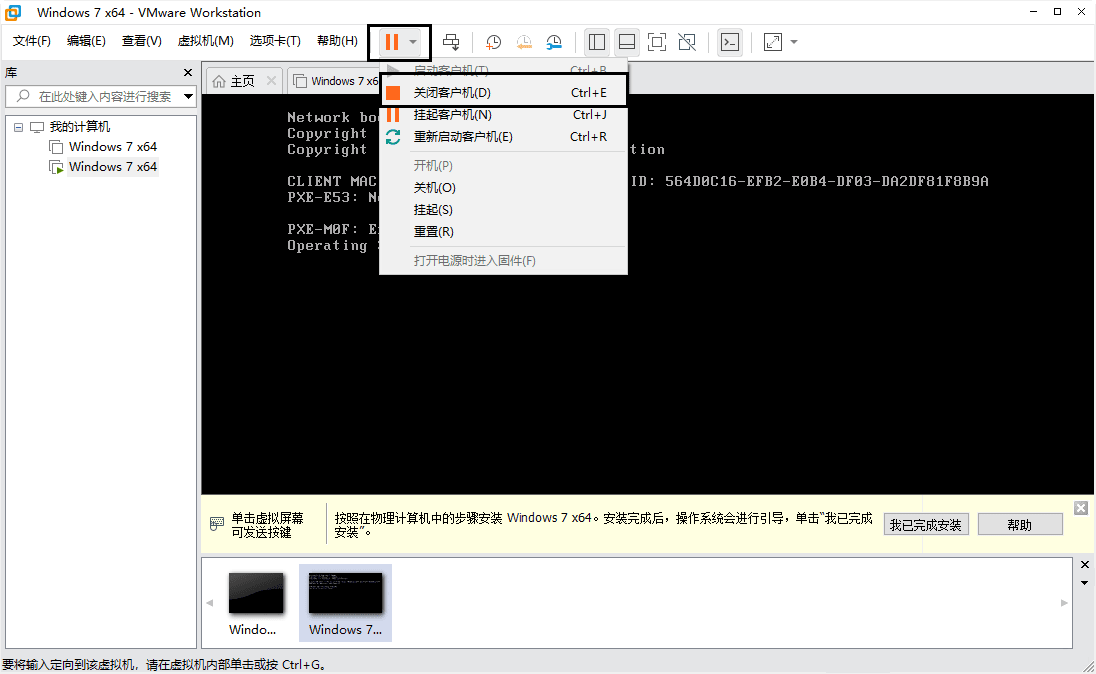Select the running Windows 7 x64 tree entry
1096x674 pixels.
coord(113,166)
